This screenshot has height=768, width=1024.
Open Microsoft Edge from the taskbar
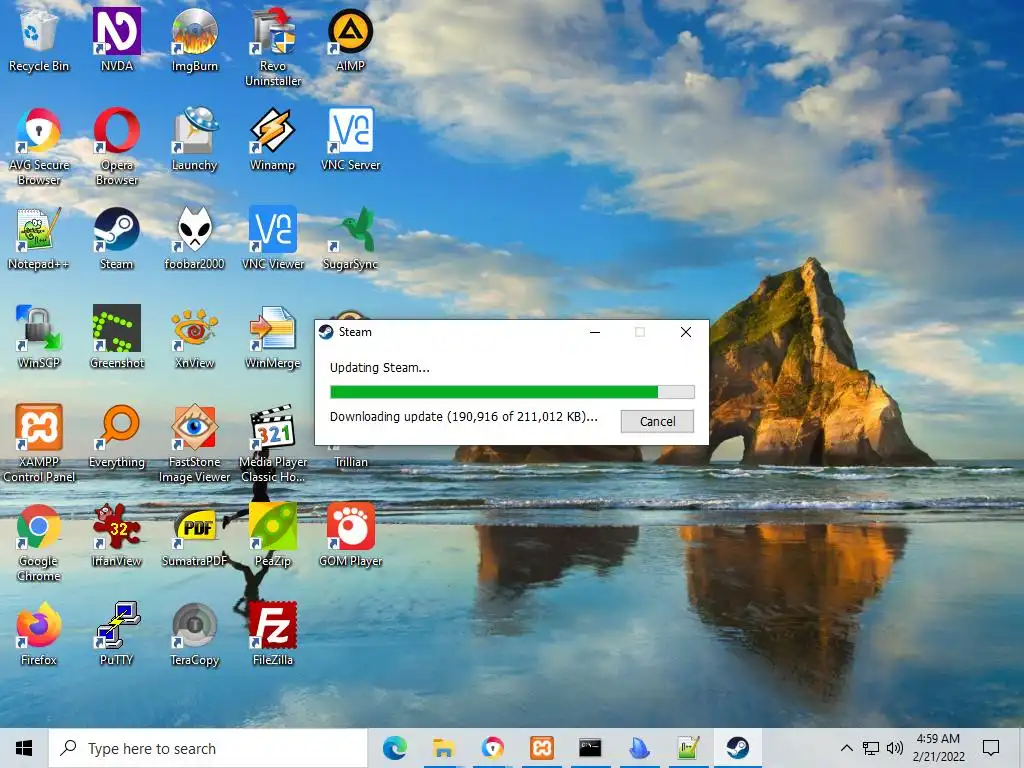(x=394, y=748)
